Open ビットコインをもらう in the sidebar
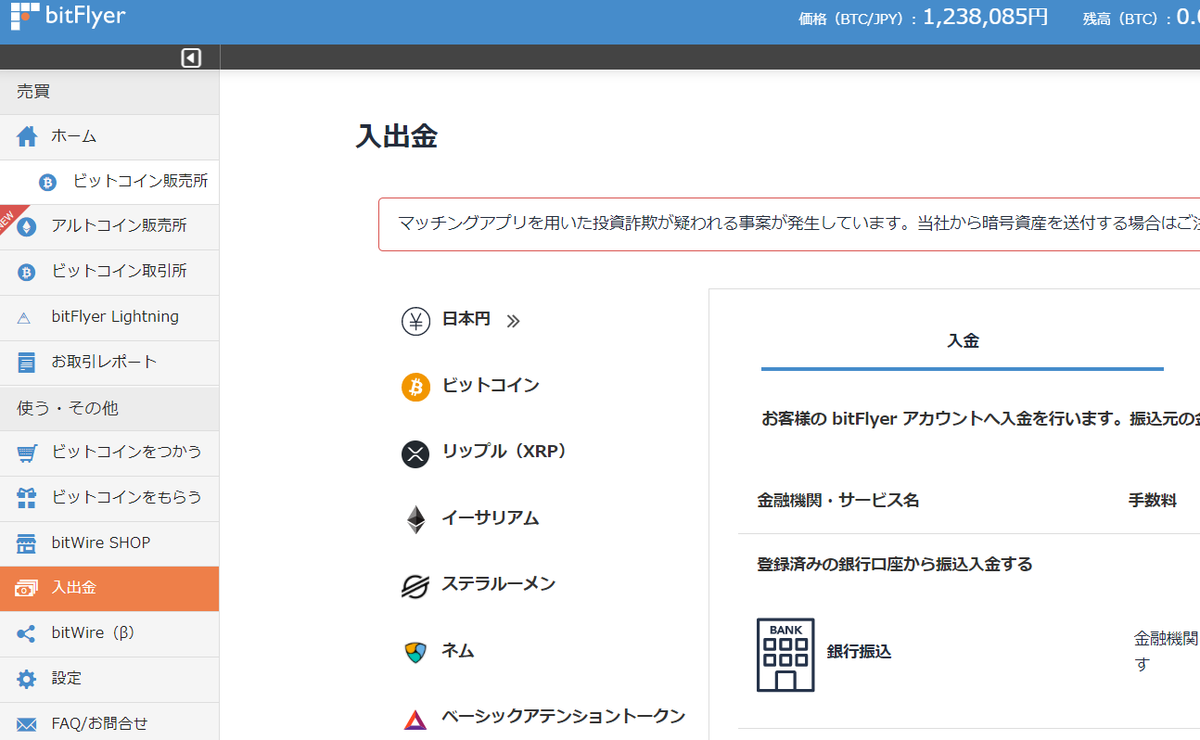The width and height of the screenshot is (1200, 740). point(109,498)
